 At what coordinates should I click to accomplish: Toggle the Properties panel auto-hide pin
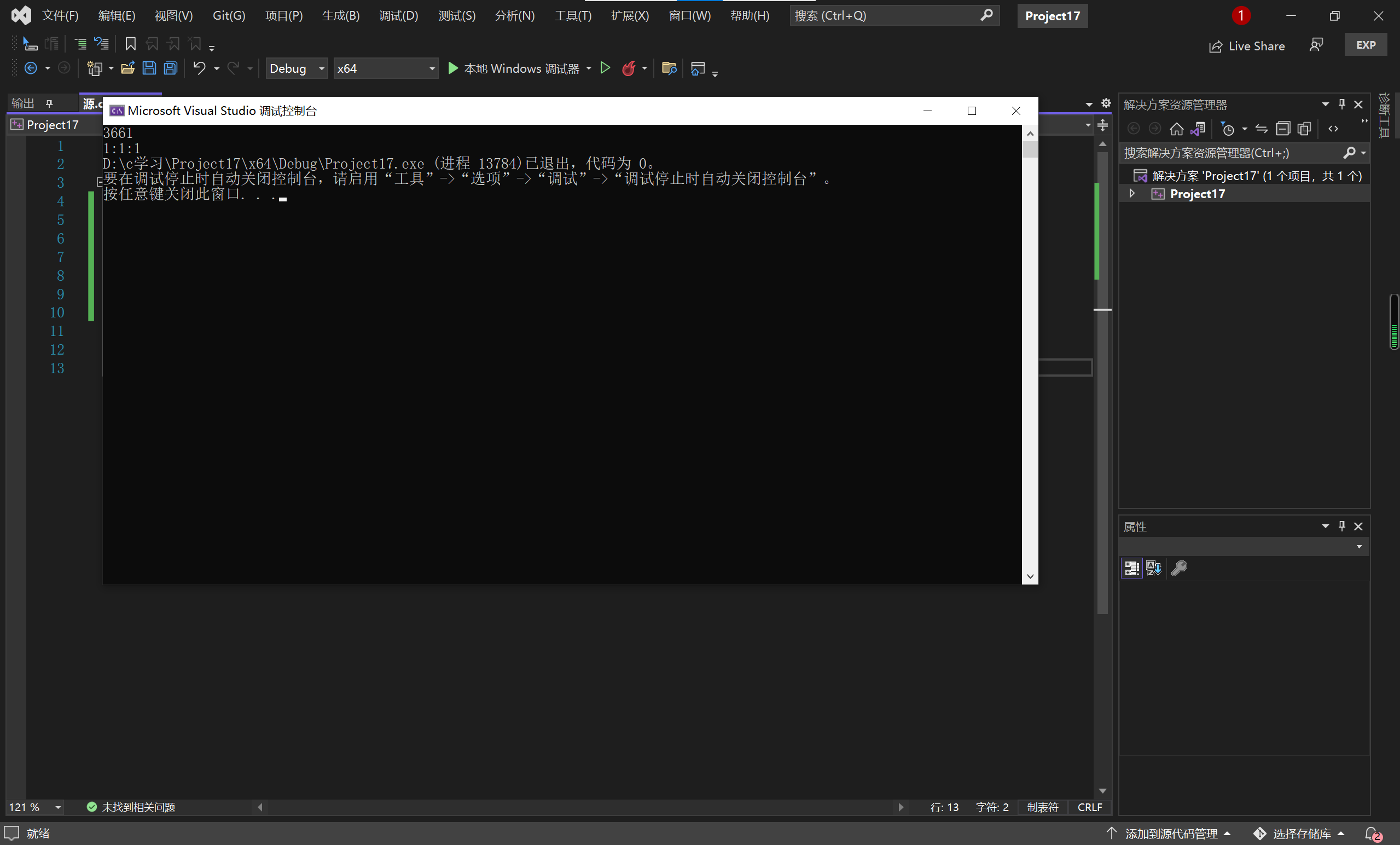click(x=1341, y=526)
